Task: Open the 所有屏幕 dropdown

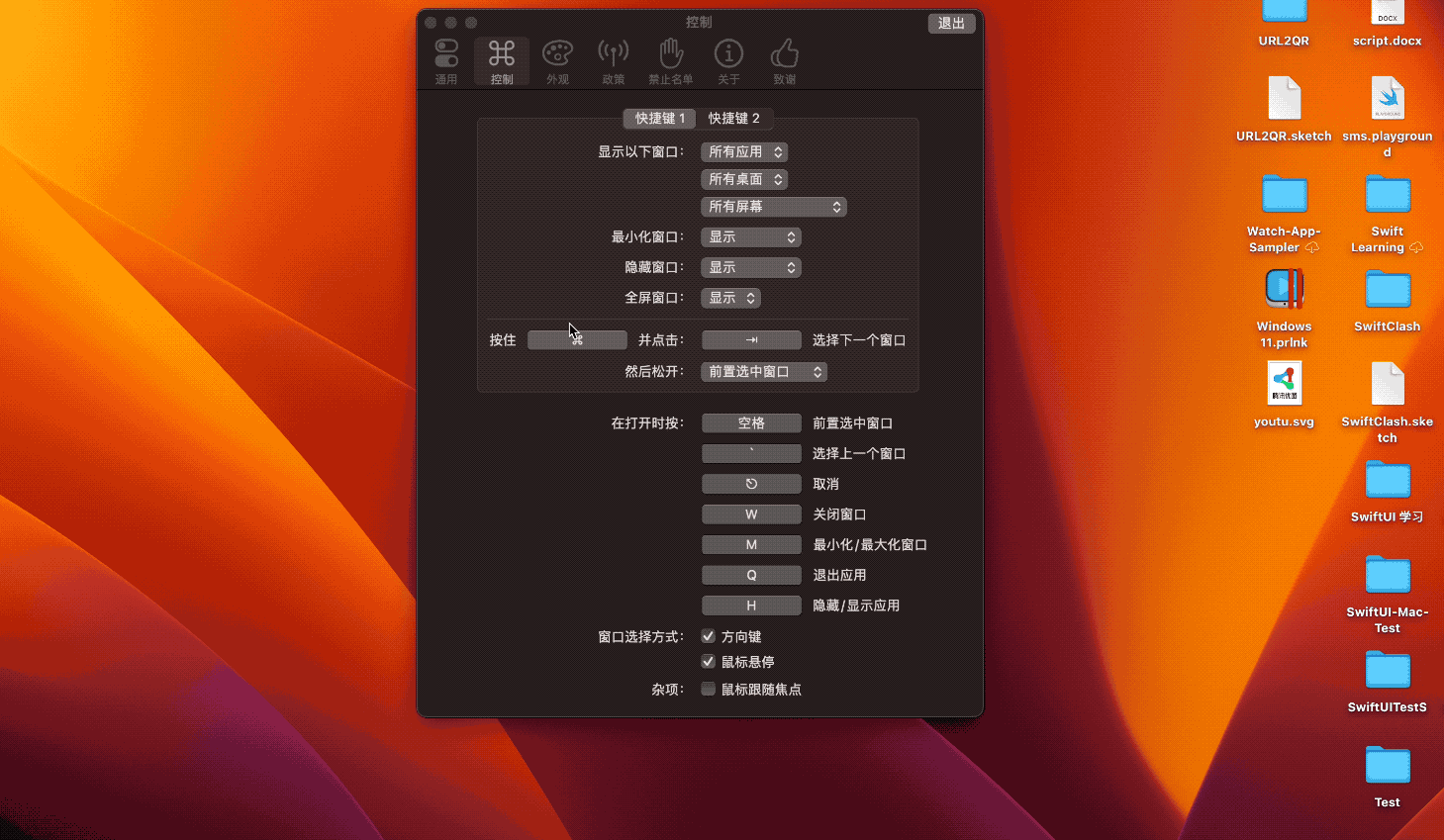Action: point(773,206)
